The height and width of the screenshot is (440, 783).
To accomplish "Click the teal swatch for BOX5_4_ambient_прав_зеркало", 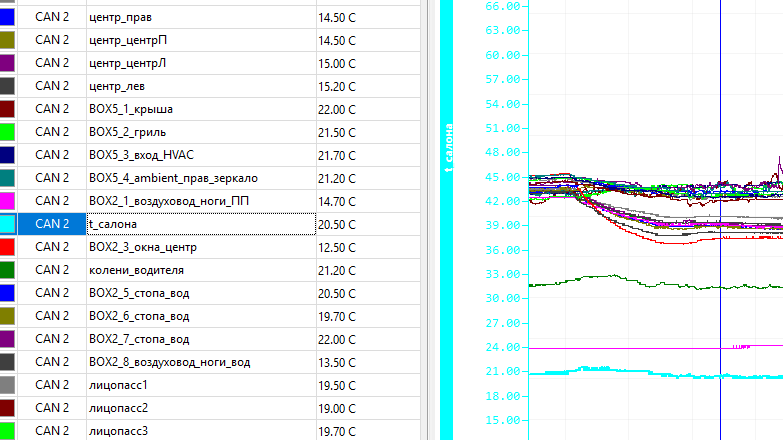I will (8, 178).
